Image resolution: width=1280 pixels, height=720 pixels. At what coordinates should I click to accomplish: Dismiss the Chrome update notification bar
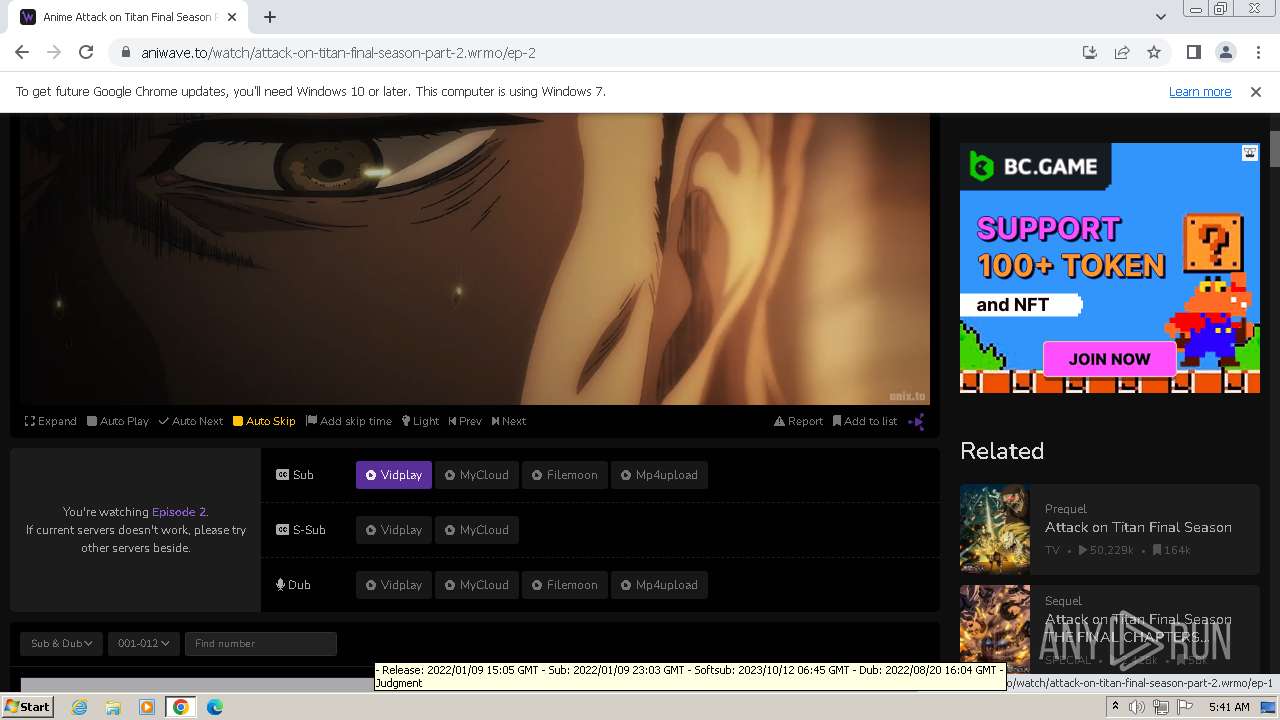pyautogui.click(x=1256, y=91)
